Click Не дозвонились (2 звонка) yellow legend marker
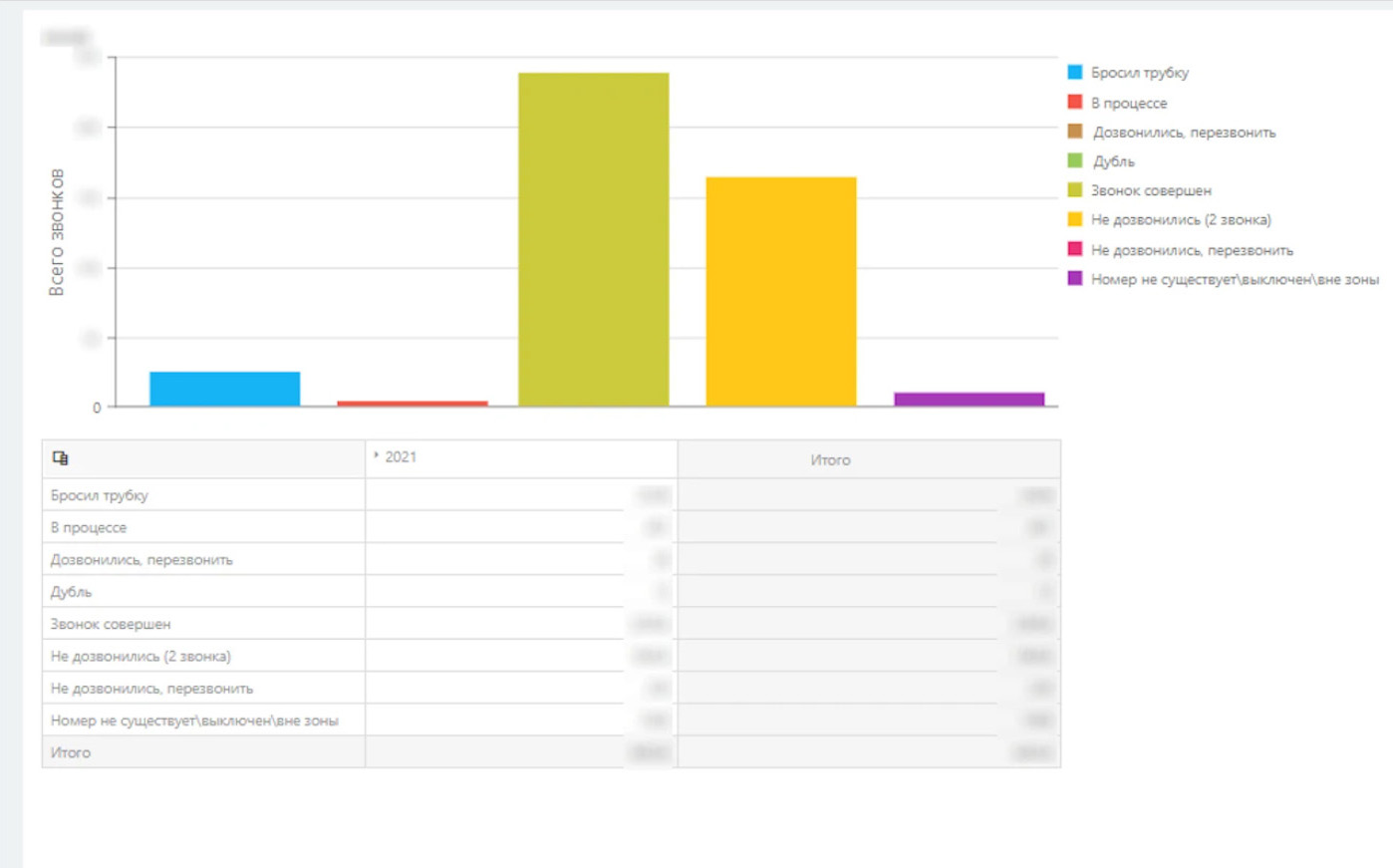Screen dimensions: 1393x868 pyautogui.click(x=1074, y=219)
